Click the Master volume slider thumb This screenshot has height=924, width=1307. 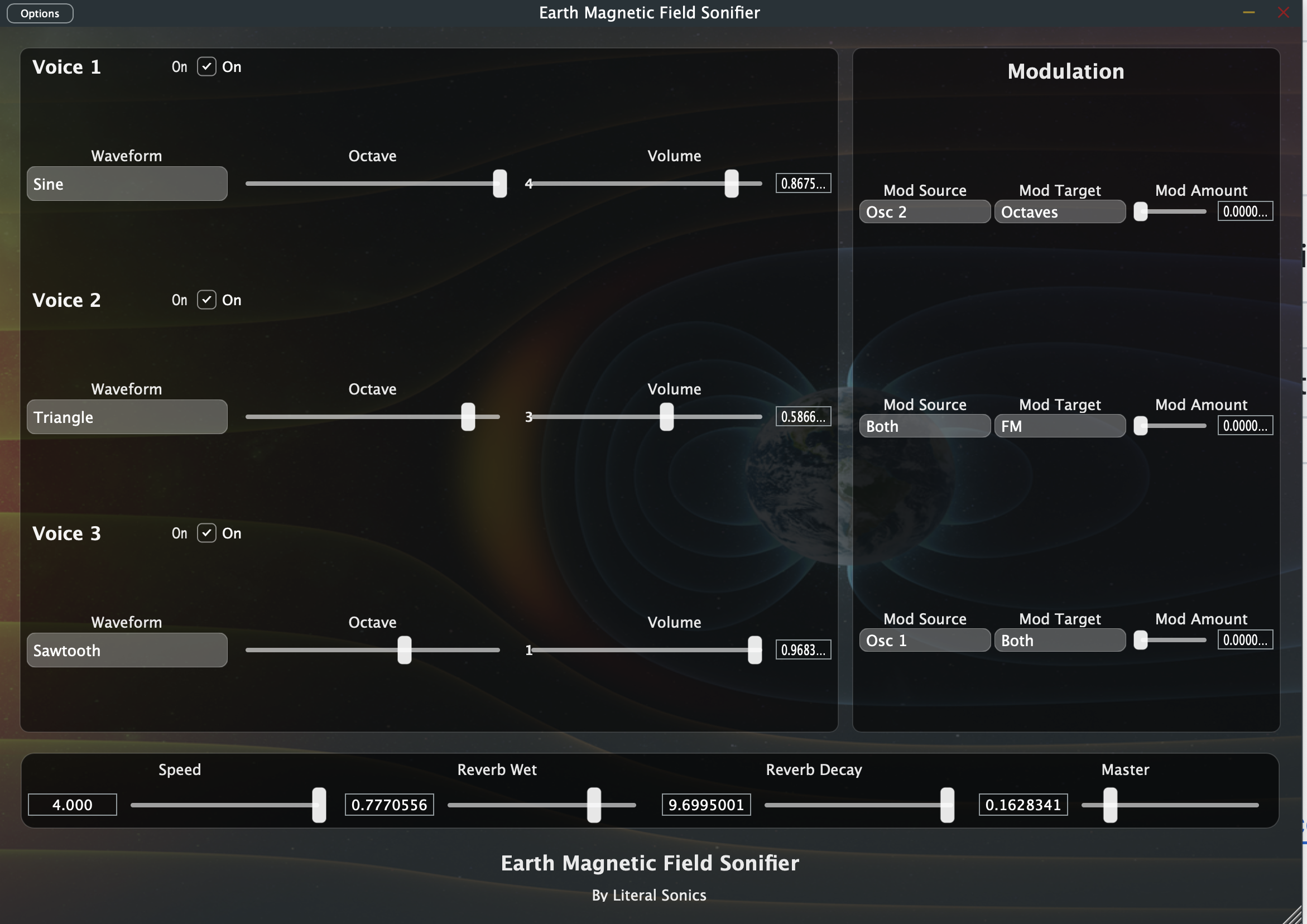[1110, 805]
